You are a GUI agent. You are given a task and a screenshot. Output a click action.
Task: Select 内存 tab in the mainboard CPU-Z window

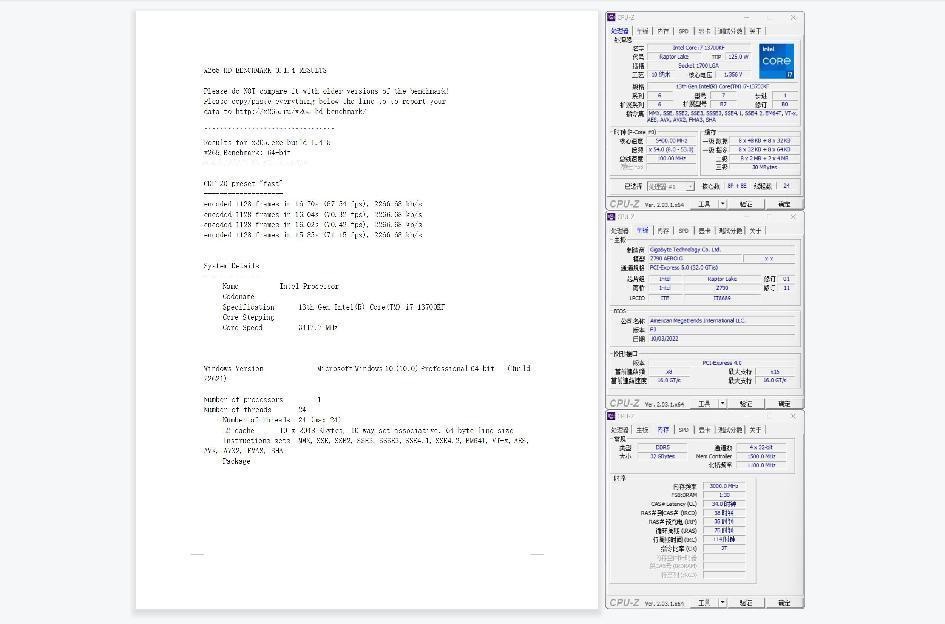(x=663, y=230)
